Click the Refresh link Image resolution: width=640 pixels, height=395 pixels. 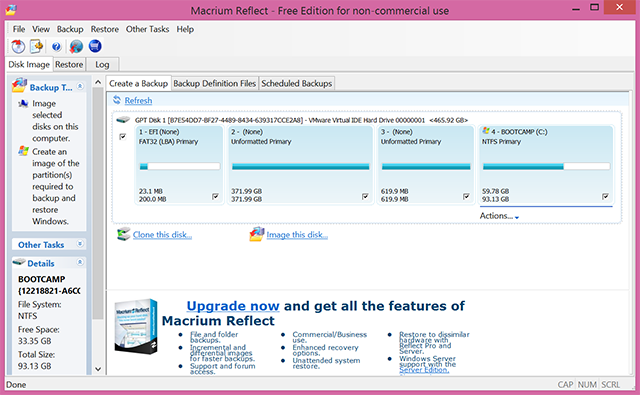point(138,100)
